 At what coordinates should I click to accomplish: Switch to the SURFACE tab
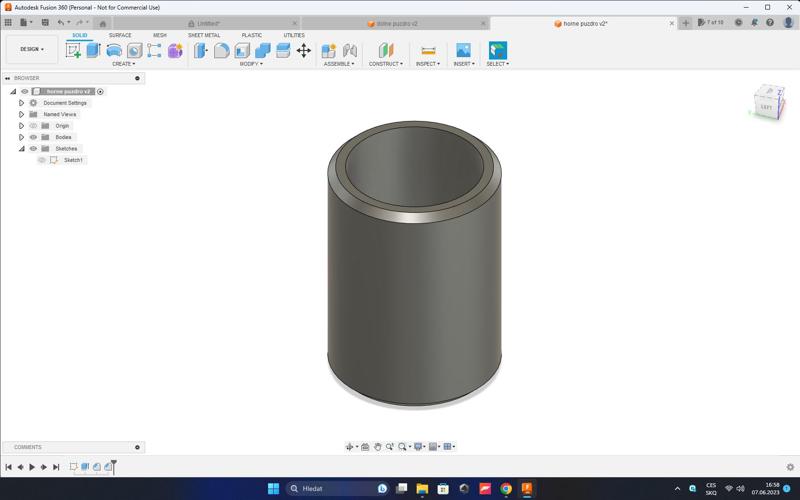(120, 35)
